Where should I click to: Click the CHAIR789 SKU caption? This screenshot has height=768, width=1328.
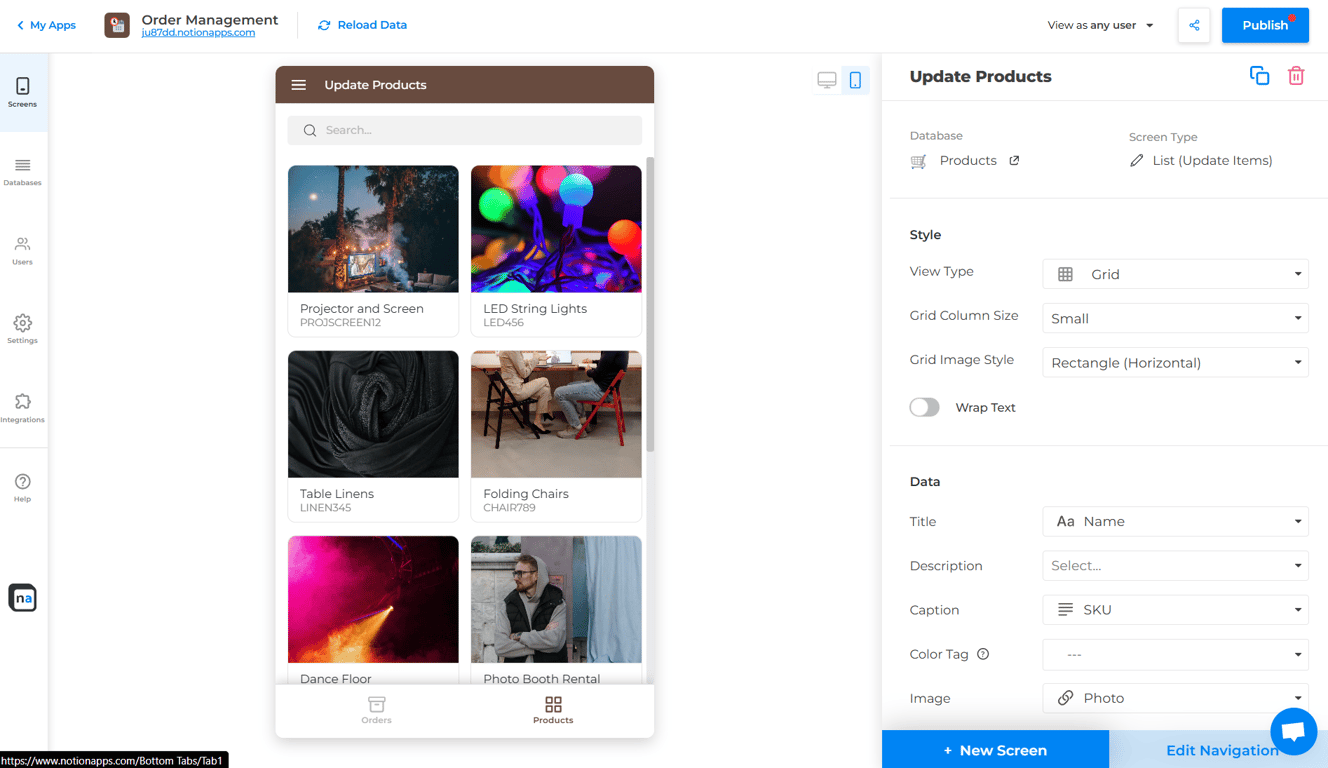pyautogui.click(x=509, y=508)
